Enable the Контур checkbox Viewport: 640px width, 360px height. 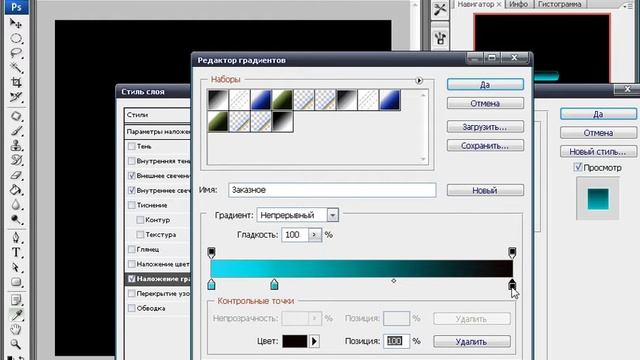(x=140, y=220)
